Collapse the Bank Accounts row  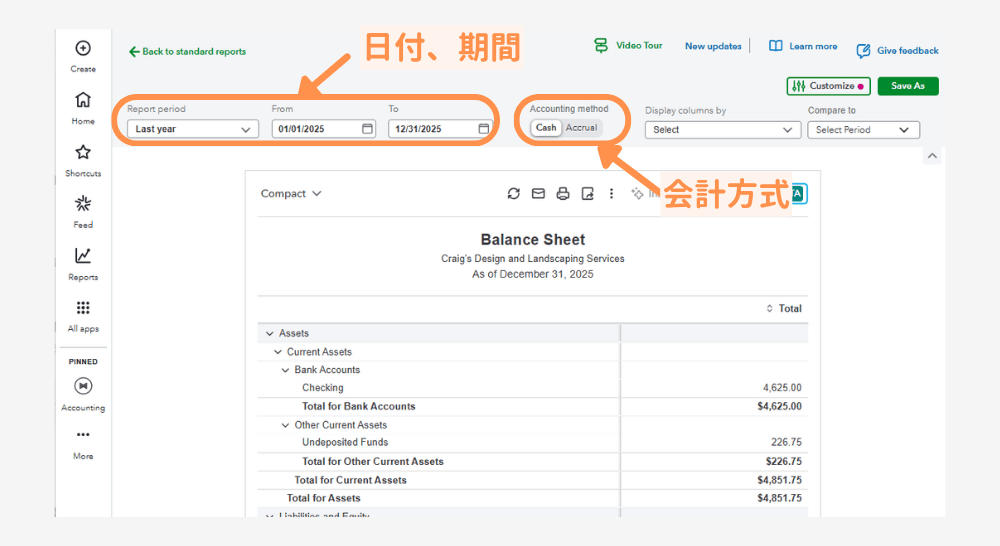(286, 370)
